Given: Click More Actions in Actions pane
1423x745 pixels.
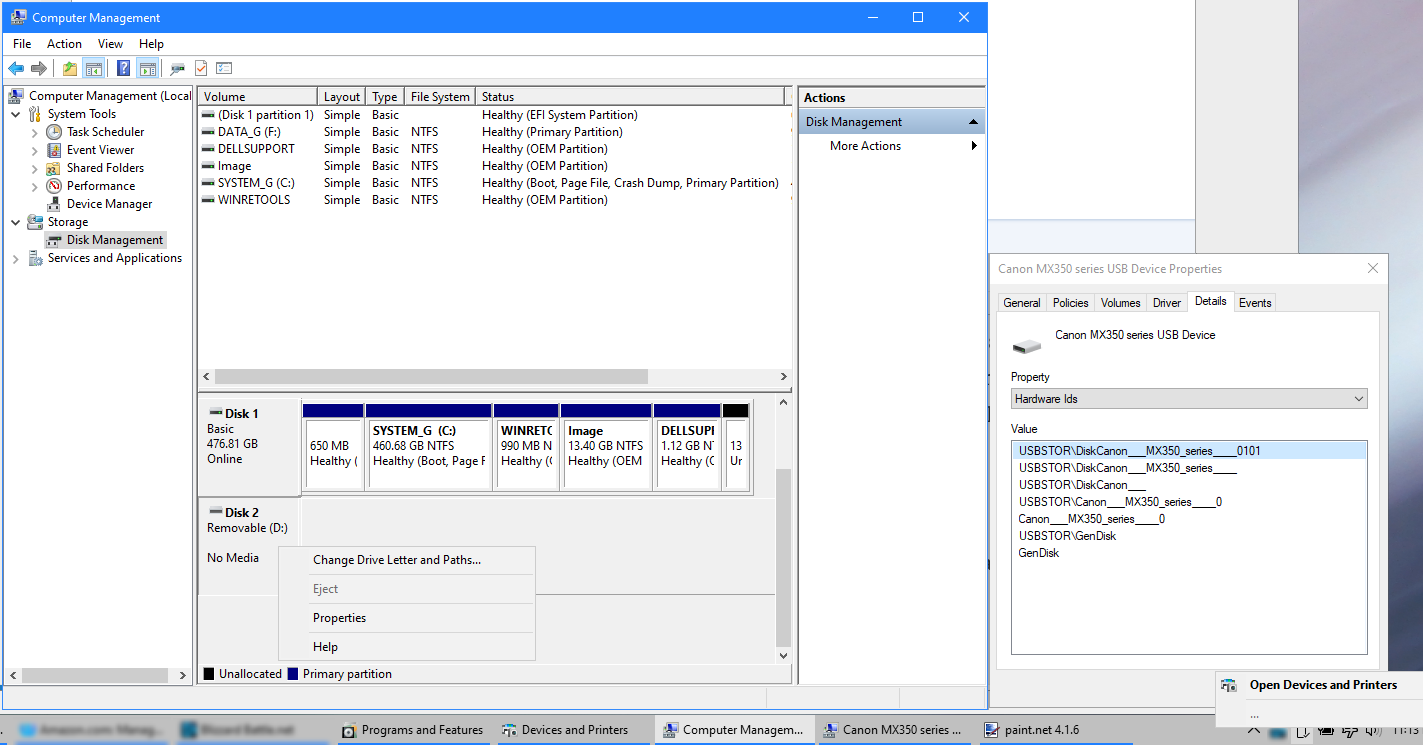Looking at the screenshot, I should 865,146.
